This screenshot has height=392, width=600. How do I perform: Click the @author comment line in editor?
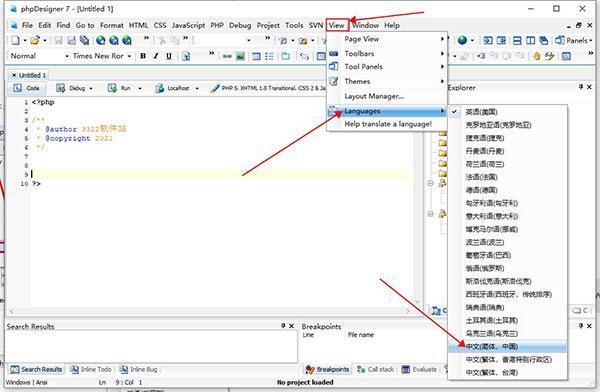(82, 129)
